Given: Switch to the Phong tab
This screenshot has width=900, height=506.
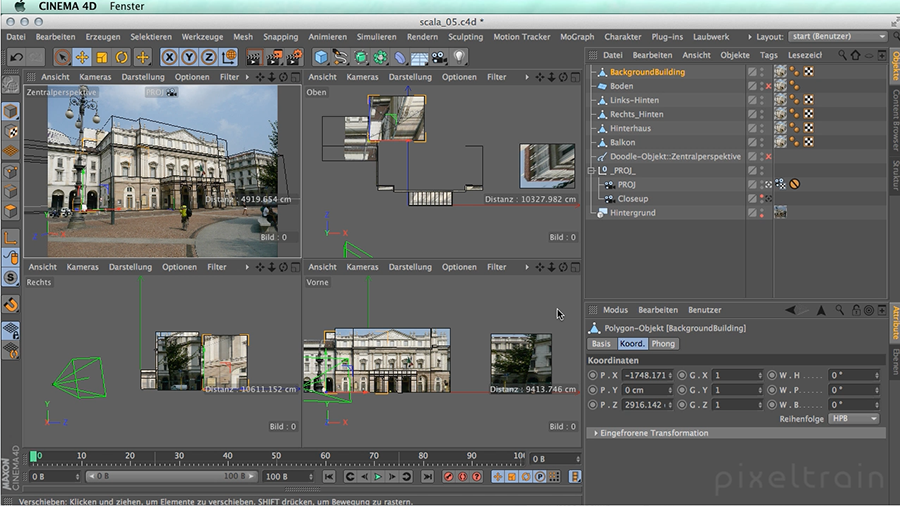Looking at the screenshot, I should 663,344.
